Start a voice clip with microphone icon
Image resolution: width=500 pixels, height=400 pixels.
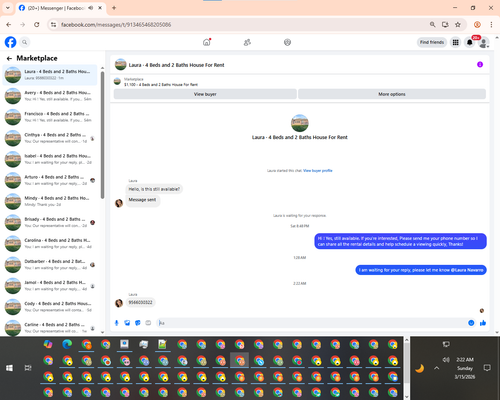click(117, 323)
